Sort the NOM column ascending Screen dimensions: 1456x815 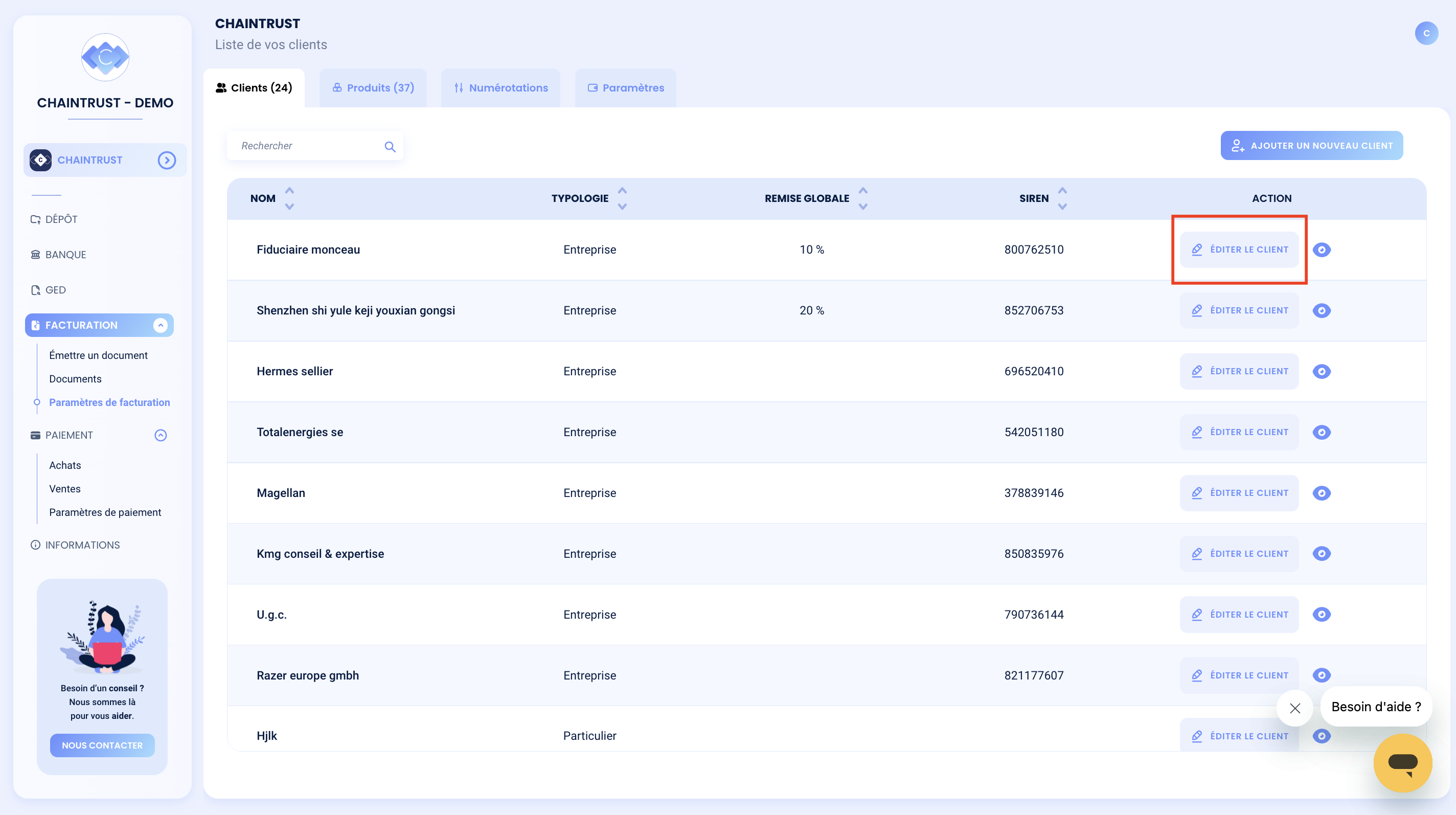(x=289, y=191)
